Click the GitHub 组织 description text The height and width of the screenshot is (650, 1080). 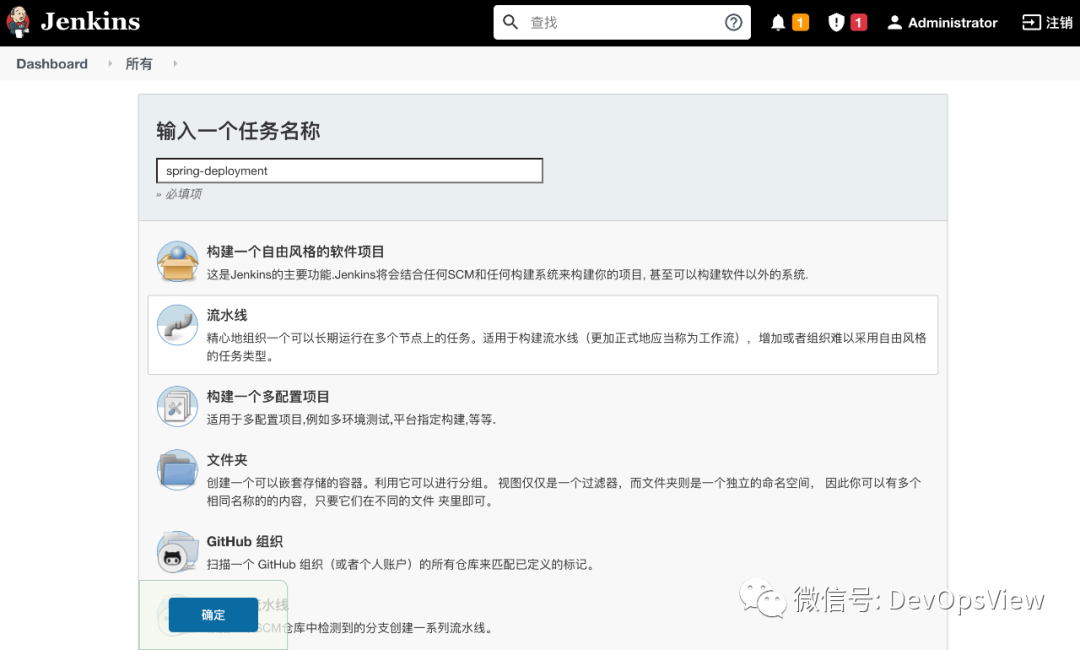coord(402,565)
